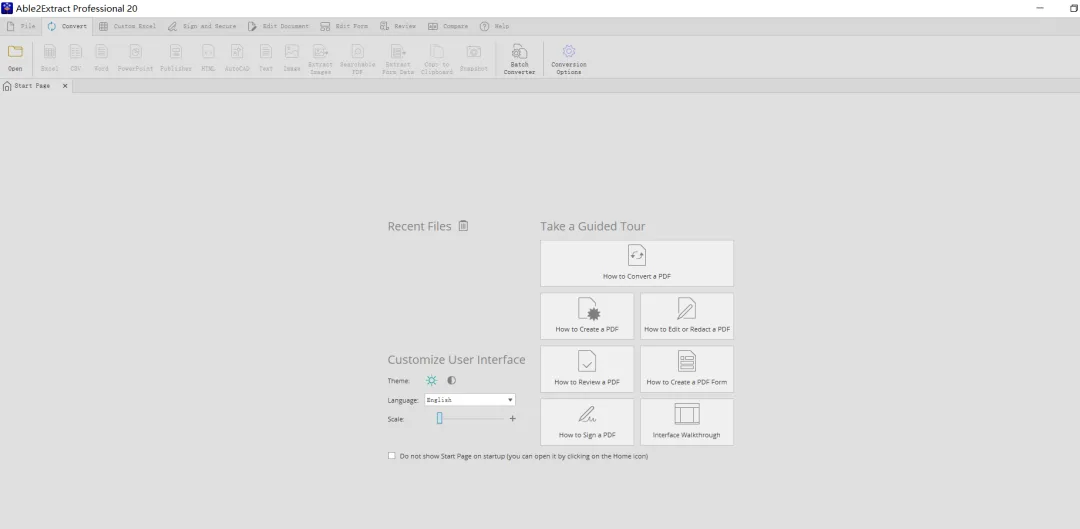This screenshot has width=1080, height=529.
Task: Increase scale with the plus button
Action: point(512,418)
